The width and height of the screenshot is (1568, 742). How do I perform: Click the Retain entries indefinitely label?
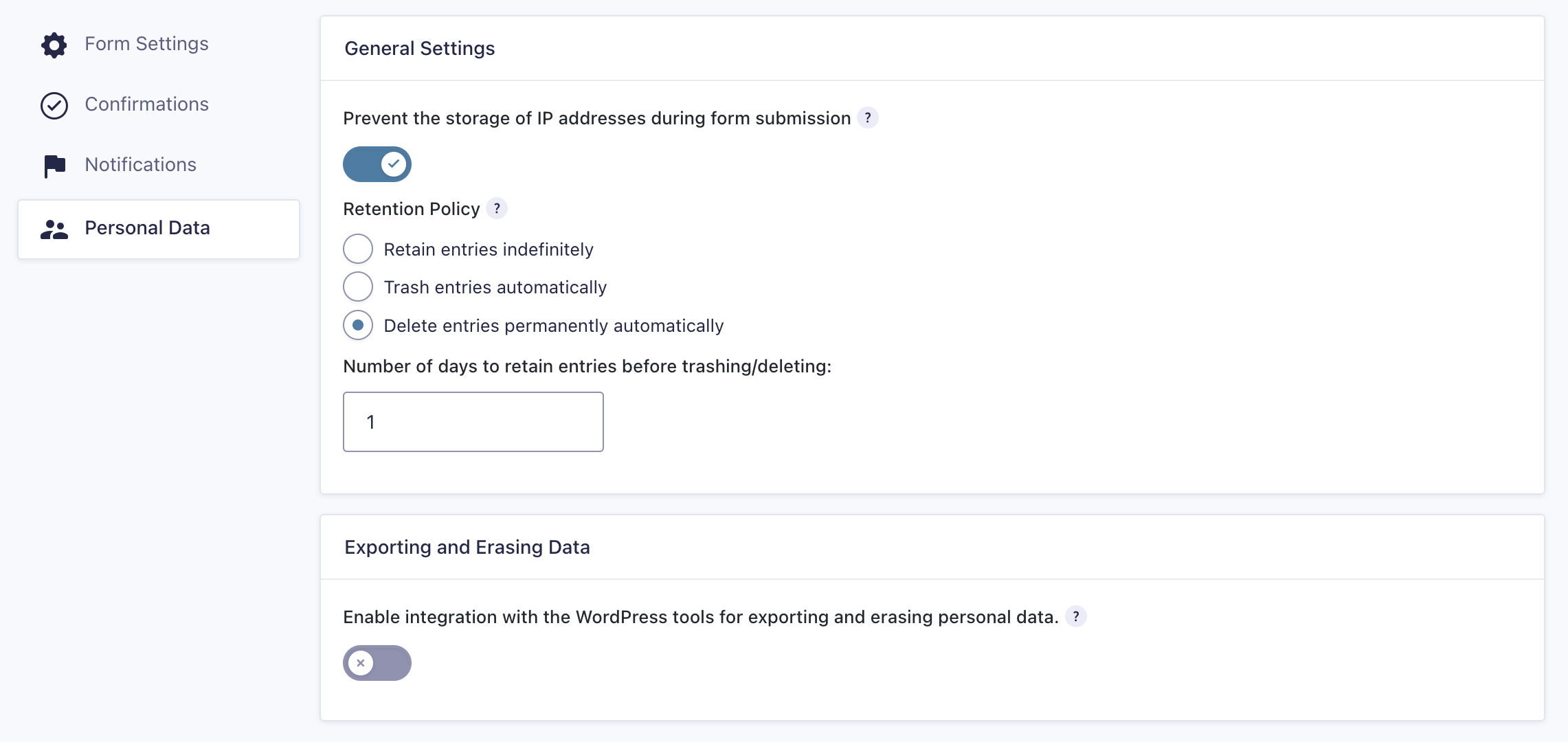click(x=488, y=249)
